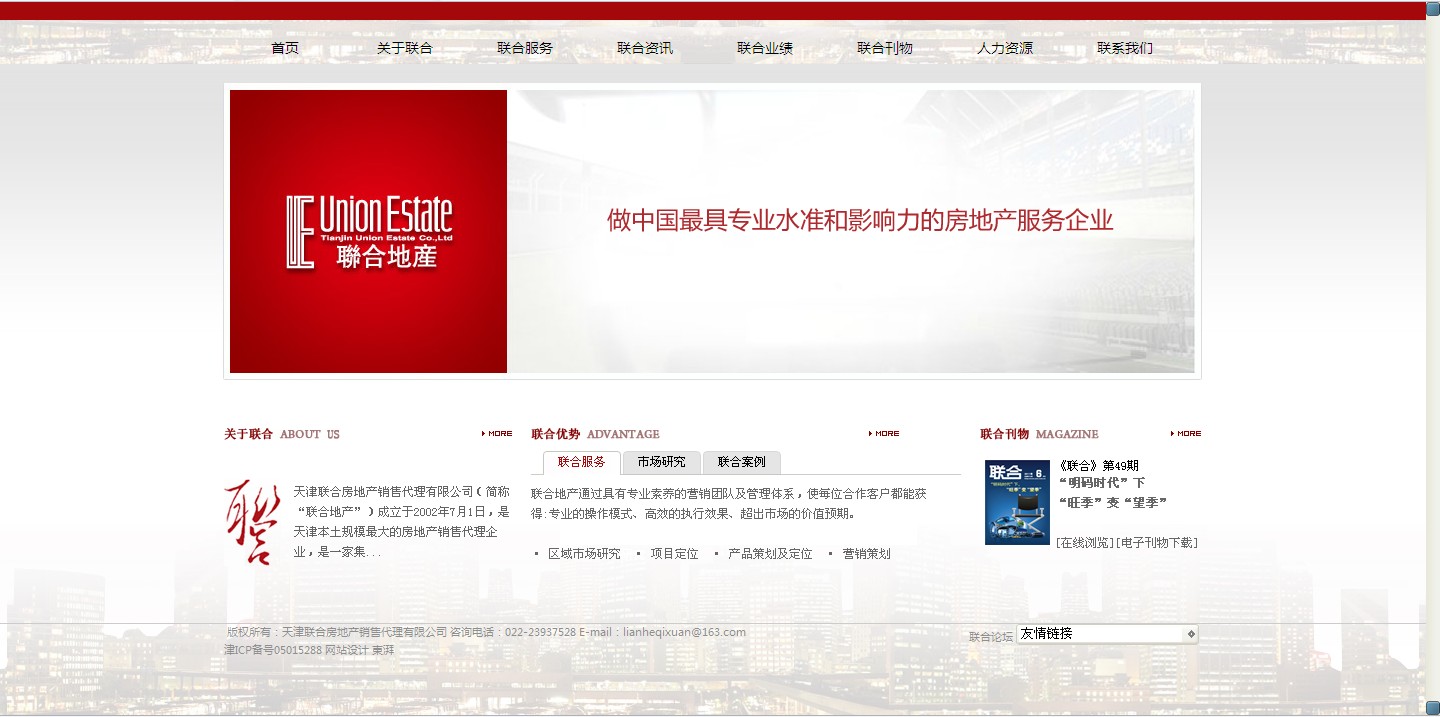Open the 首页 navigation item

[x=285, y=48]
